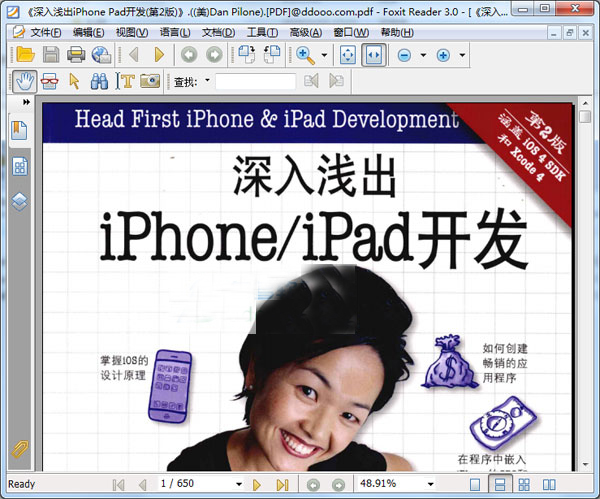Screen dimensions: 600x499
Task: Open Search with the binoculars icon
Action: tap(99, 81)
